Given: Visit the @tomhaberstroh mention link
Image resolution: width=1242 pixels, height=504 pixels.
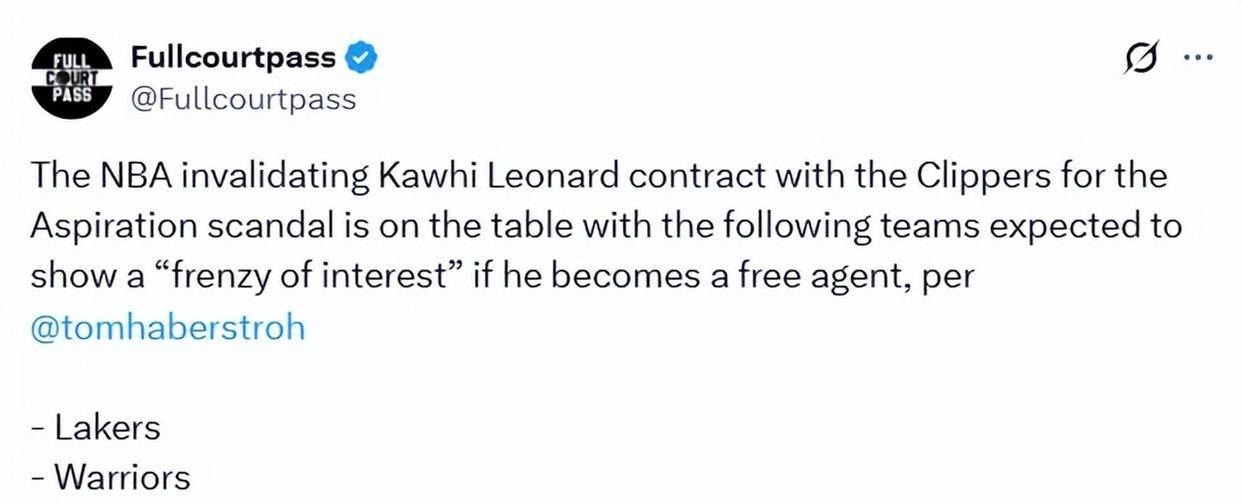Looking at the screenshot, I should (168, 328).
